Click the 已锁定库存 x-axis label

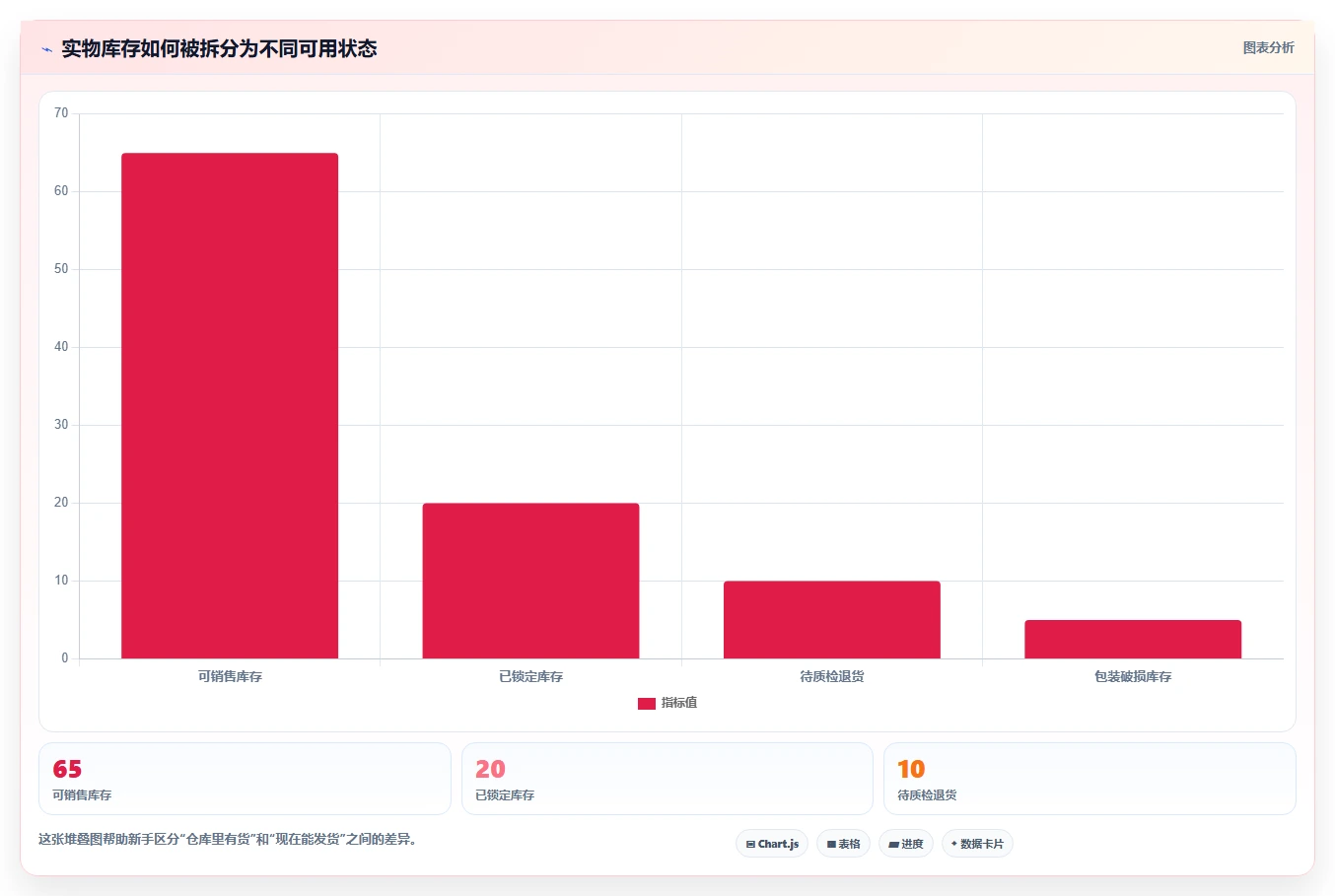click(530, 676)
